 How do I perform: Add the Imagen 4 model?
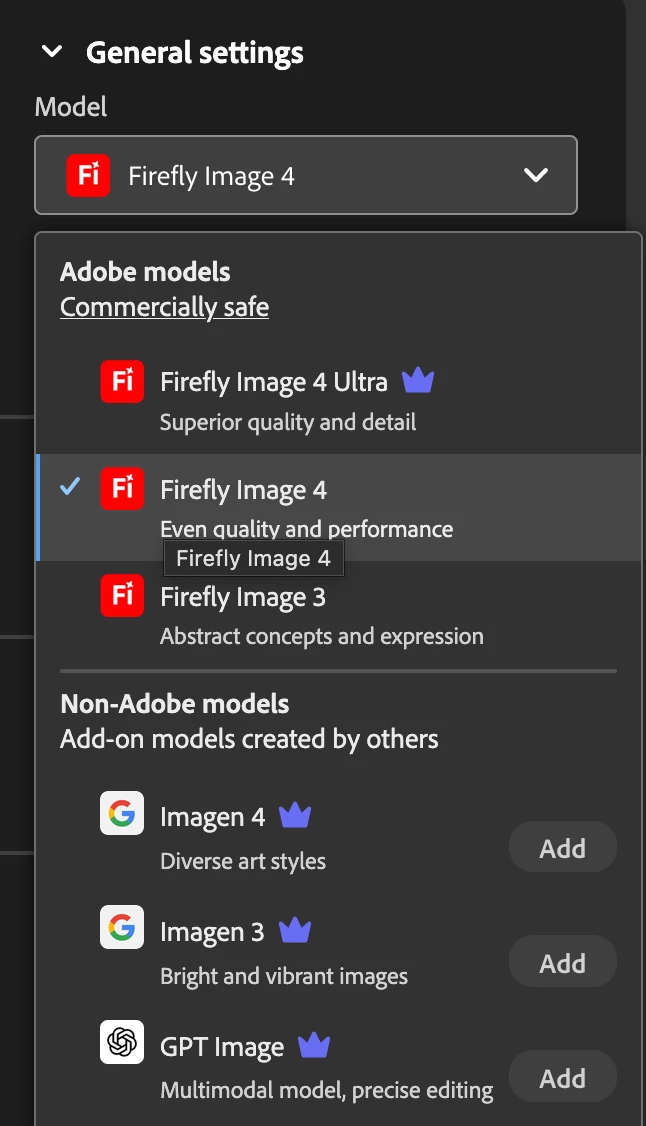pyautogui.click(x=562, y=848)
